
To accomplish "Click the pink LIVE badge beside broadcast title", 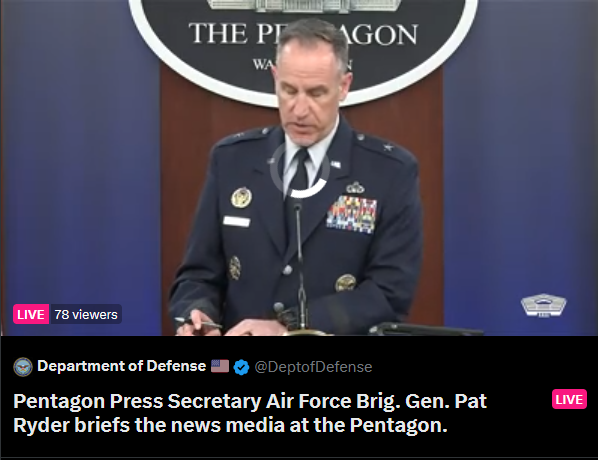I will (569, 399).
